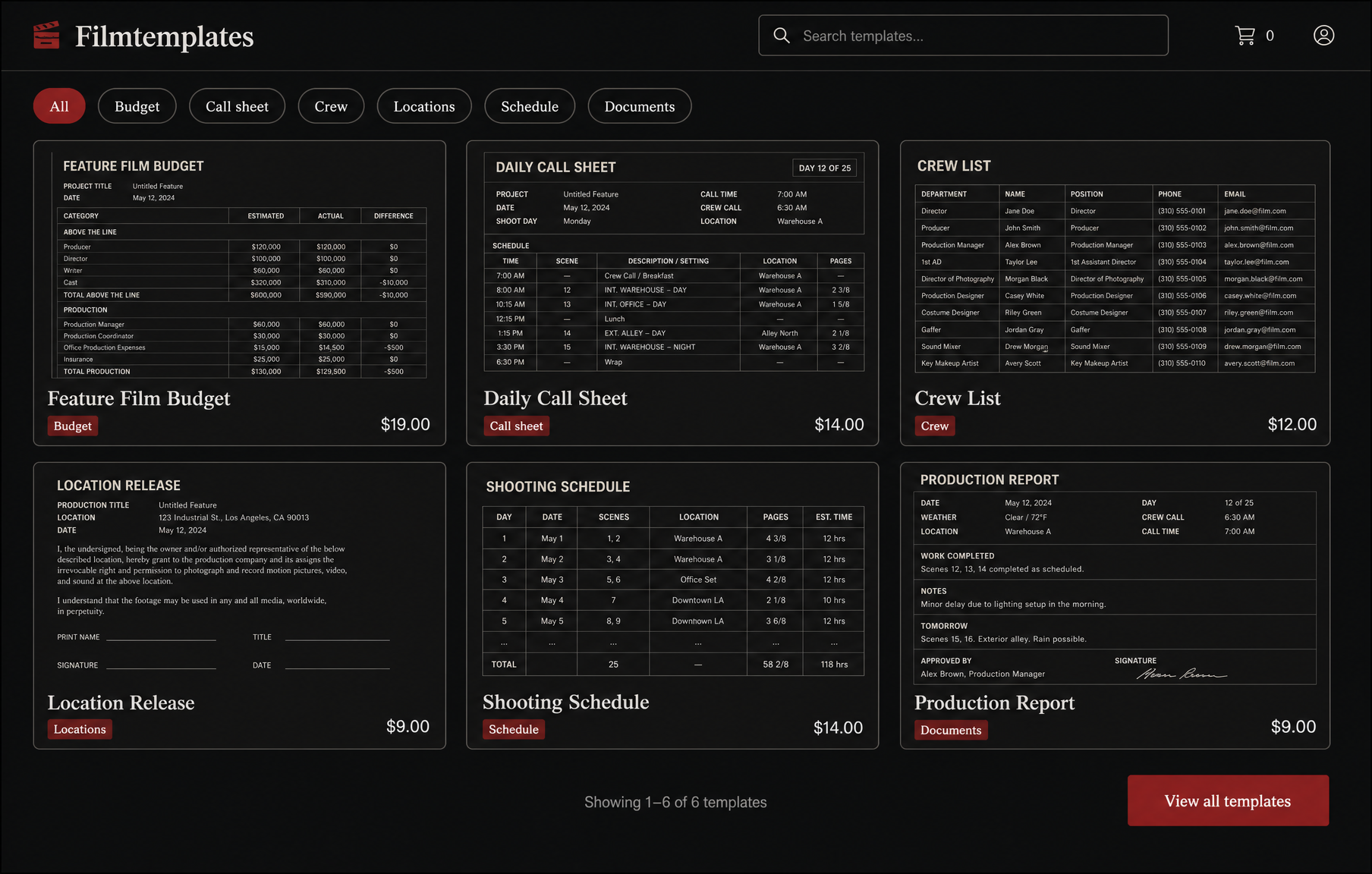Screen dimensions: 1372x874
Task: Click the $19.00 price on Feature Film Budget
Action: [x=405, y=424]
